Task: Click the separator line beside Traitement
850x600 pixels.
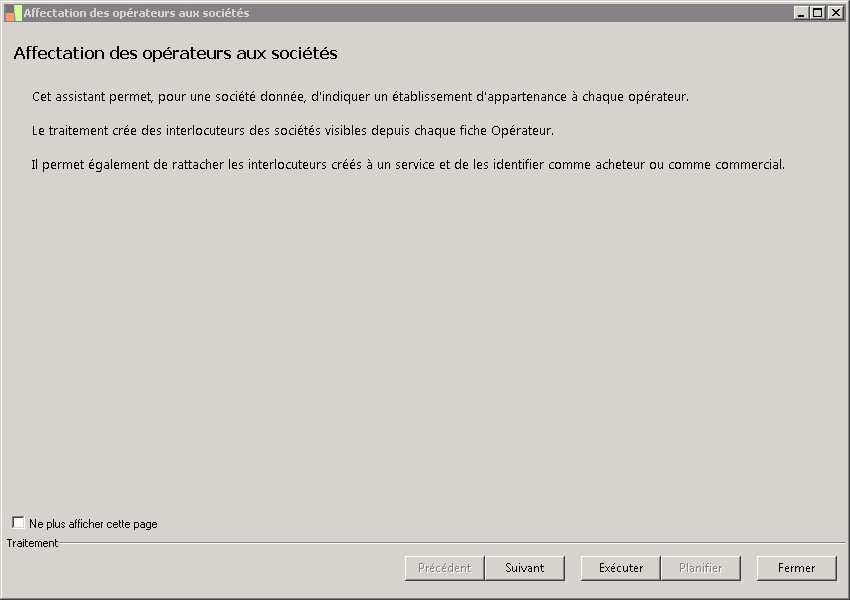Action: coord(450,543)
